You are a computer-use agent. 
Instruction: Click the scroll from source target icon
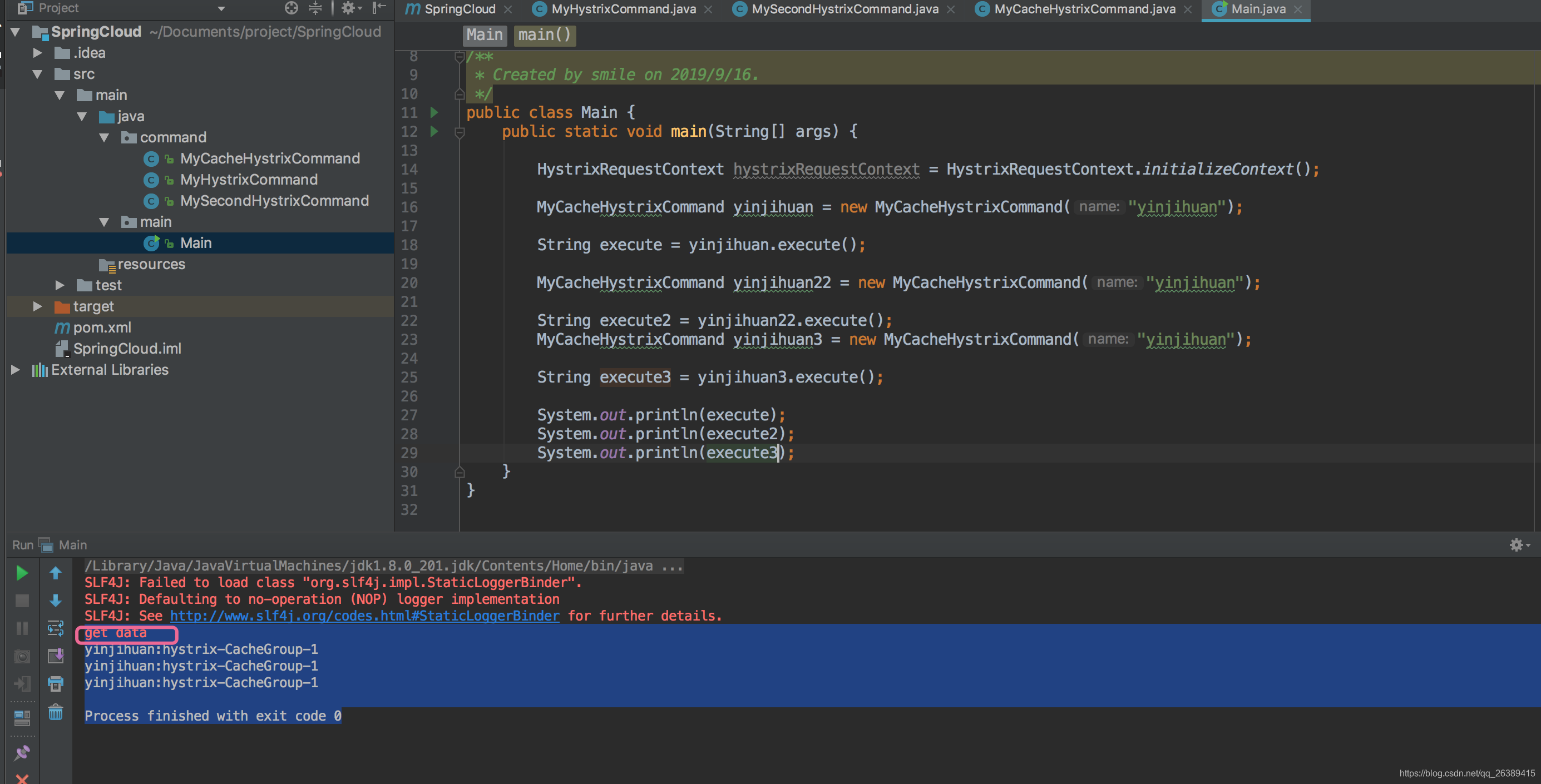coord(292,8)
